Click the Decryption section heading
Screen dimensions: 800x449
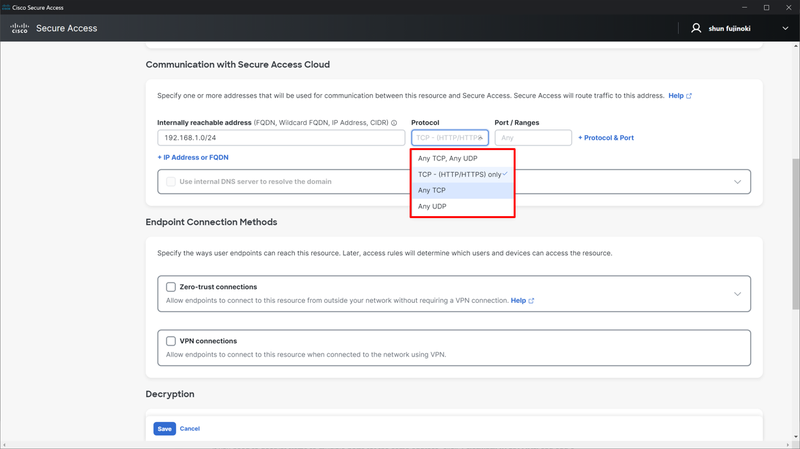pos(170,394)
